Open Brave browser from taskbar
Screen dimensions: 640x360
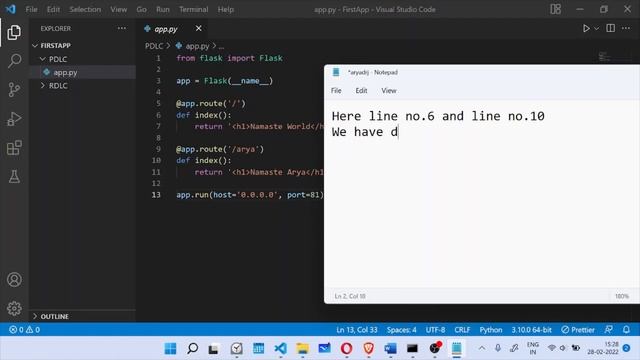pos(369,349)
